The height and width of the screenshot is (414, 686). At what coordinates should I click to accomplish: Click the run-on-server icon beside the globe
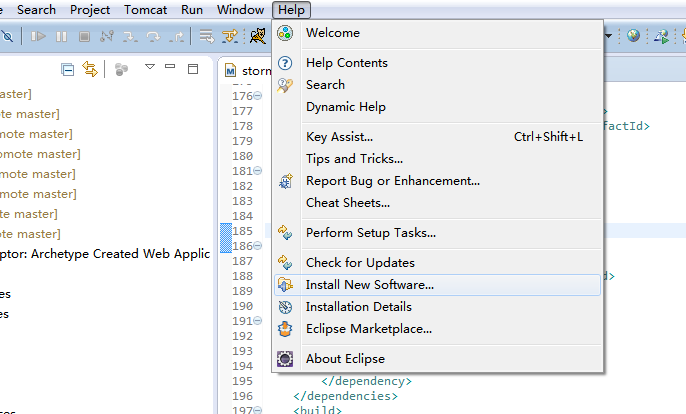click(x=662, y=36)
